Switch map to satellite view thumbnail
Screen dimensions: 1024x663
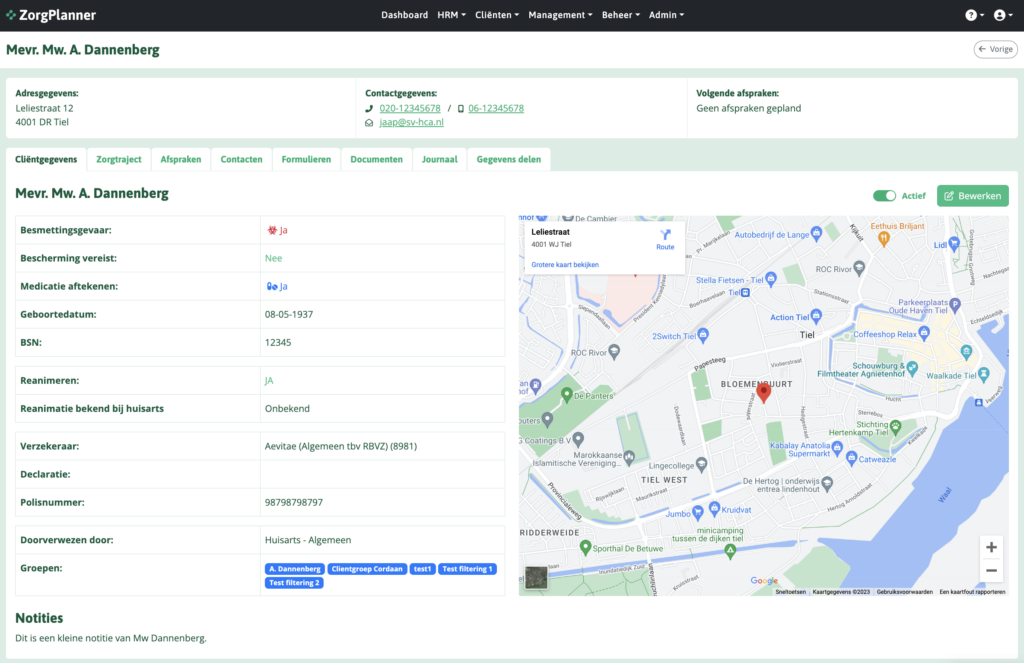coord(537,579)
